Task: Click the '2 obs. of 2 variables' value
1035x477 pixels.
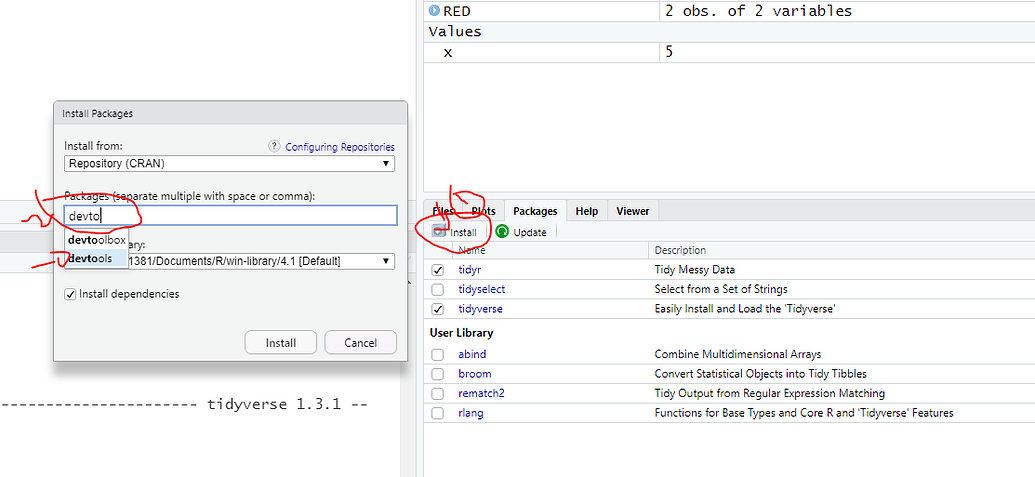Action: coord(758,11)
